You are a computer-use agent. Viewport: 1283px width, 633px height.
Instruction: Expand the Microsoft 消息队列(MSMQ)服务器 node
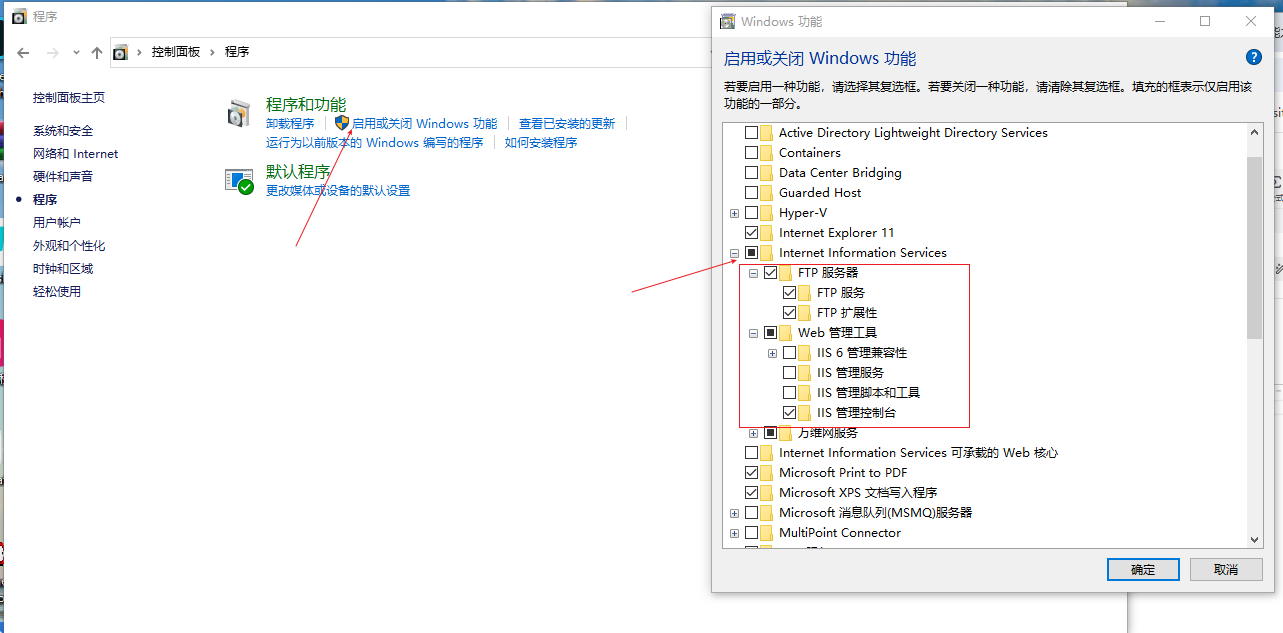(734, 513)
